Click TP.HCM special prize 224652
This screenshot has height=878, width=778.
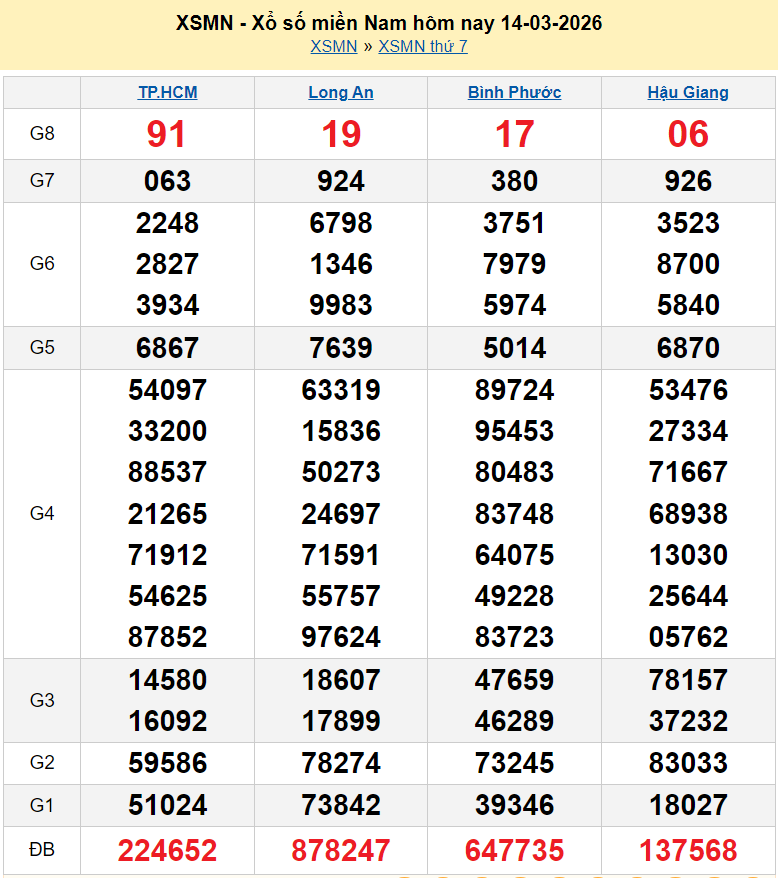pos(167,851)
